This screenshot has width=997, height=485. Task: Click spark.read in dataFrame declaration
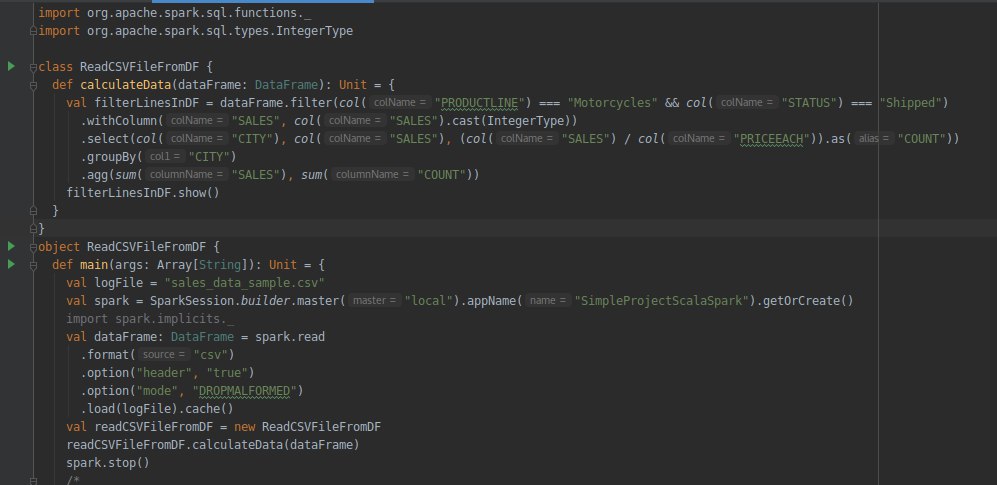tap(290, 336)
